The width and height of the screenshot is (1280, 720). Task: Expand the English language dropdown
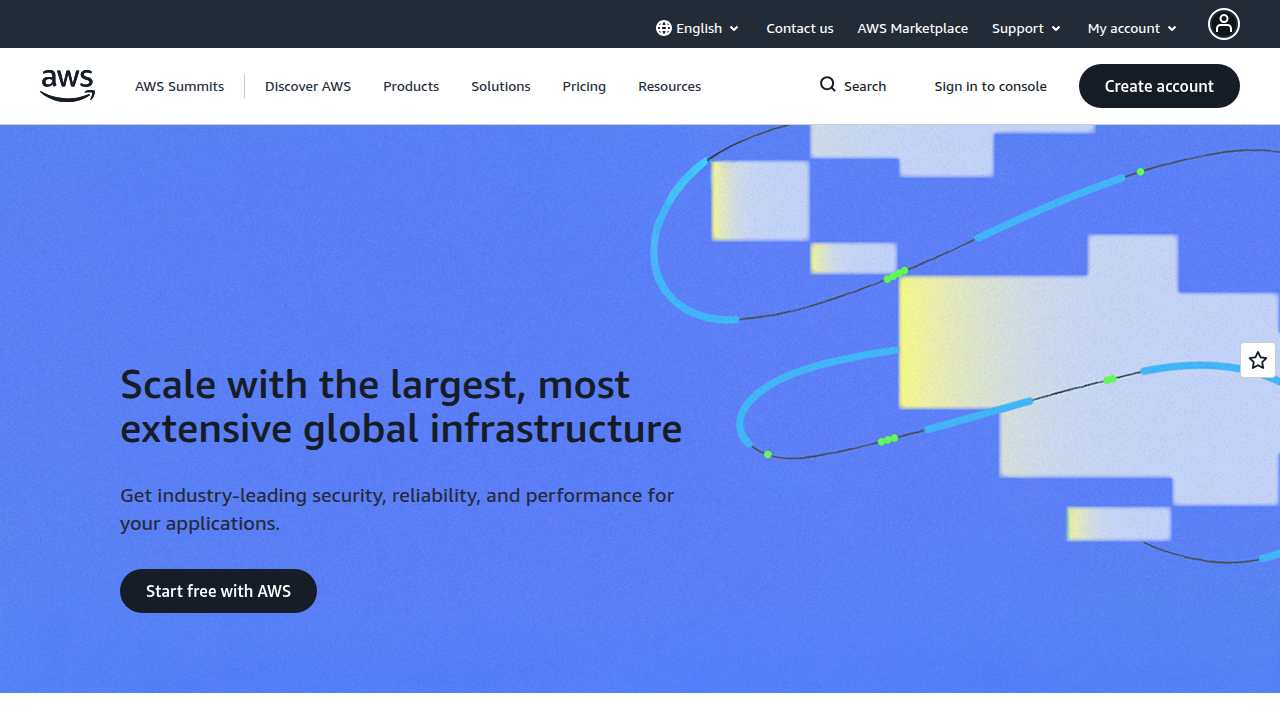pyautogui.click(x=698, y=28)
